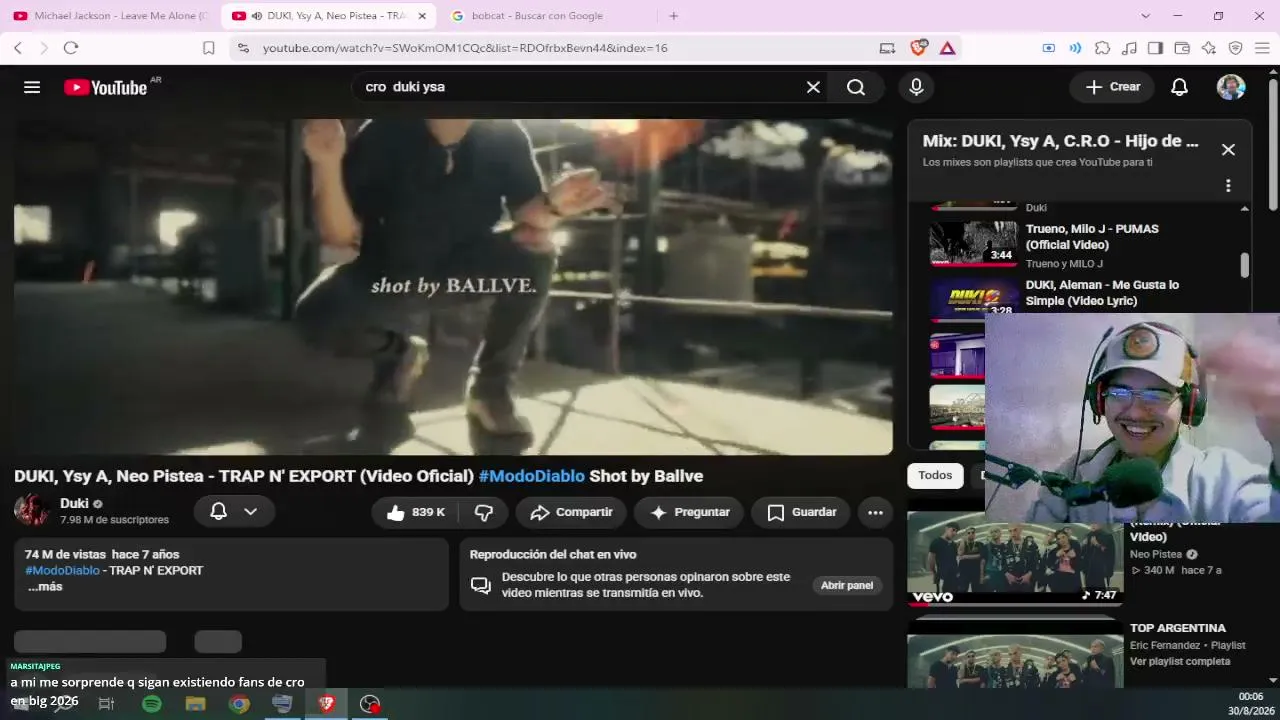Open the Duki channel name link
This screenshot has width=1280, height=720.
point(74,504)
